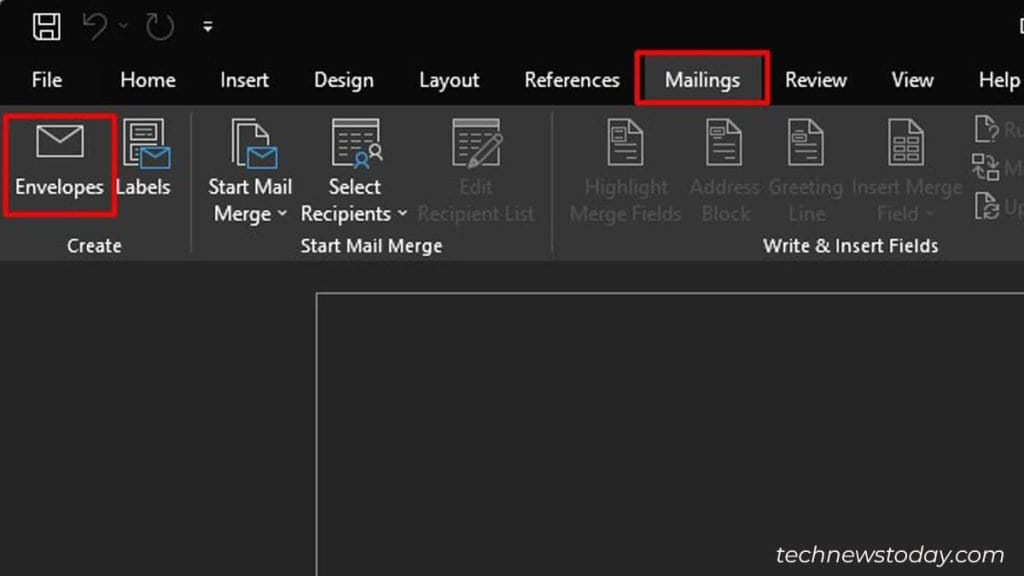
Task: Open the References tab
Action: [x=572, y=80]
